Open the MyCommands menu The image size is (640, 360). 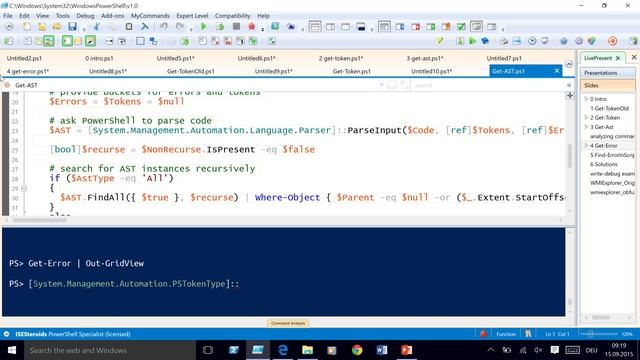tap(150, 16)
